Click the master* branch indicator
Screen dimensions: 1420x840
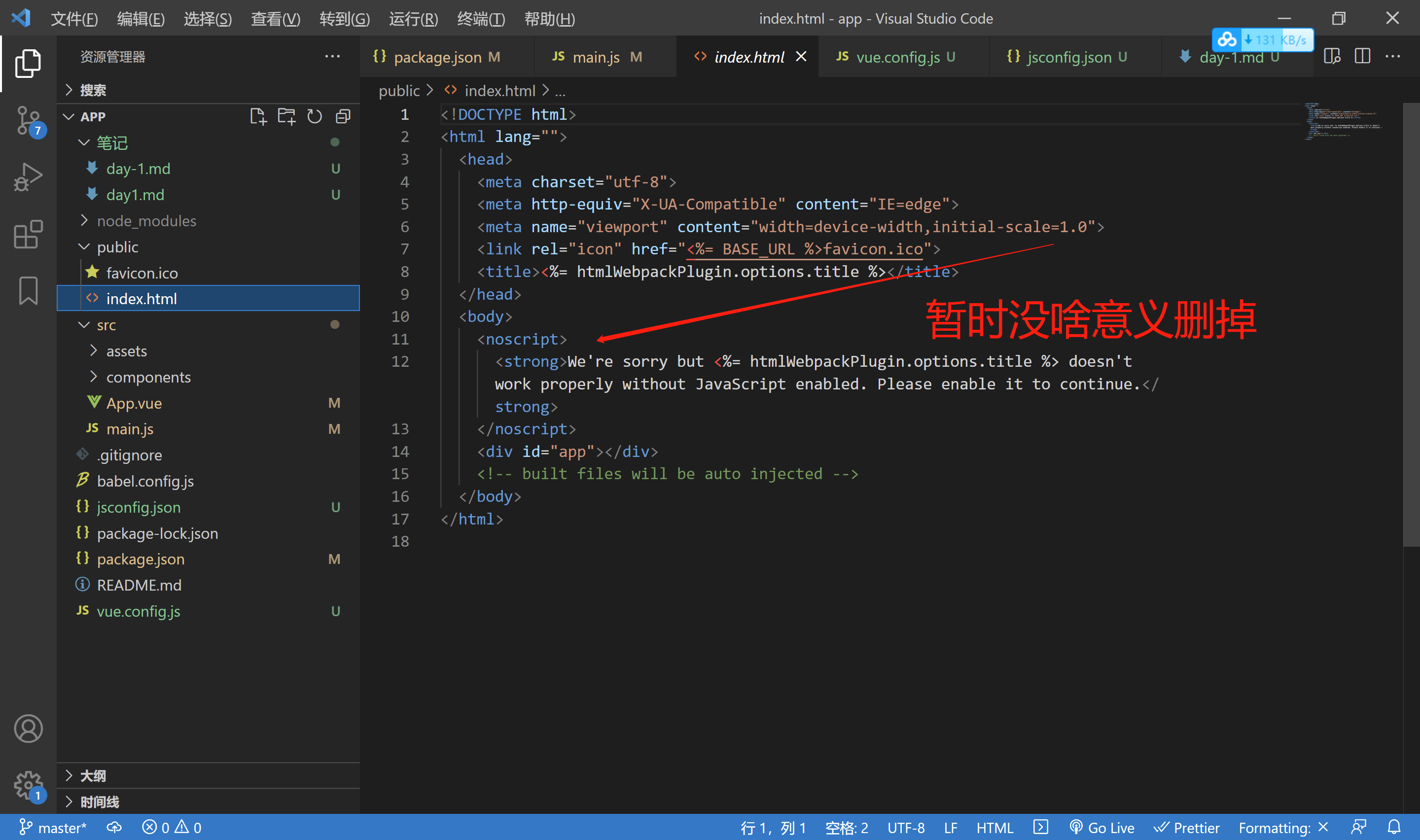pyautogui.click(x=53, y=828)
